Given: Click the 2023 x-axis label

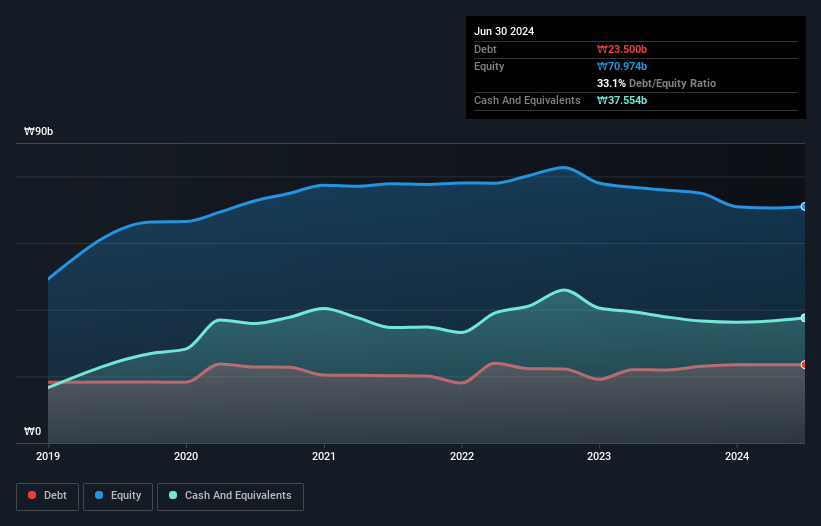Looking at the screenshot, I should (599, 456).
